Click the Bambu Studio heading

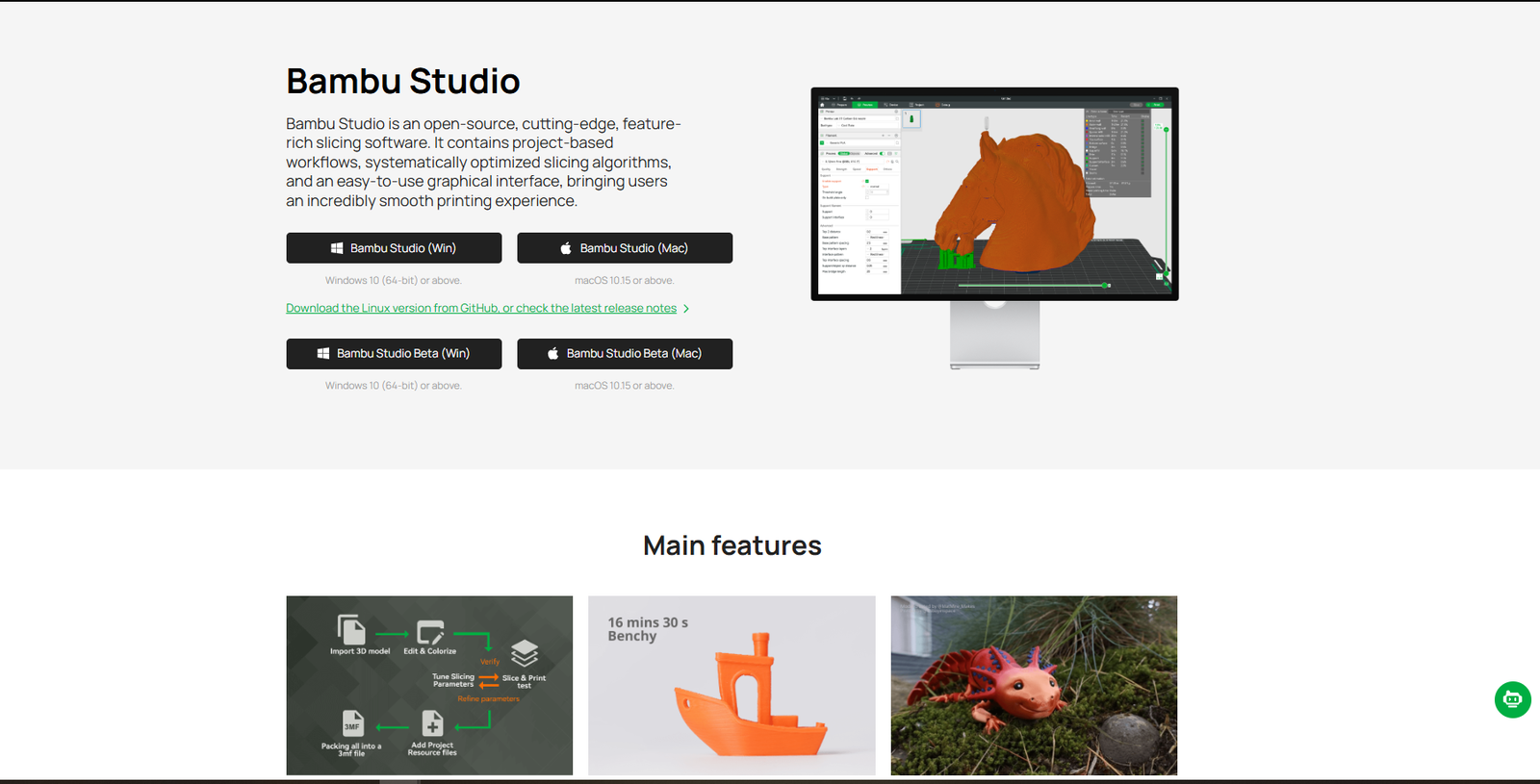403,82
